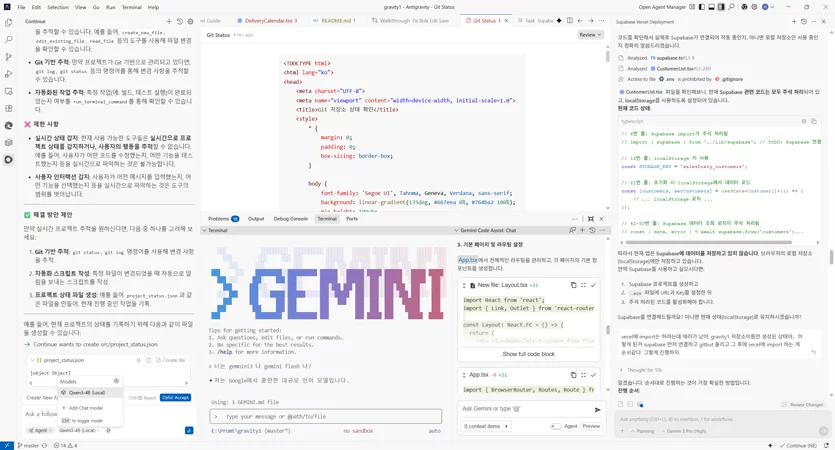Click the Gemini chat vertical scrollbar thumb
The image size is (835, 450).
coord(608,330)
